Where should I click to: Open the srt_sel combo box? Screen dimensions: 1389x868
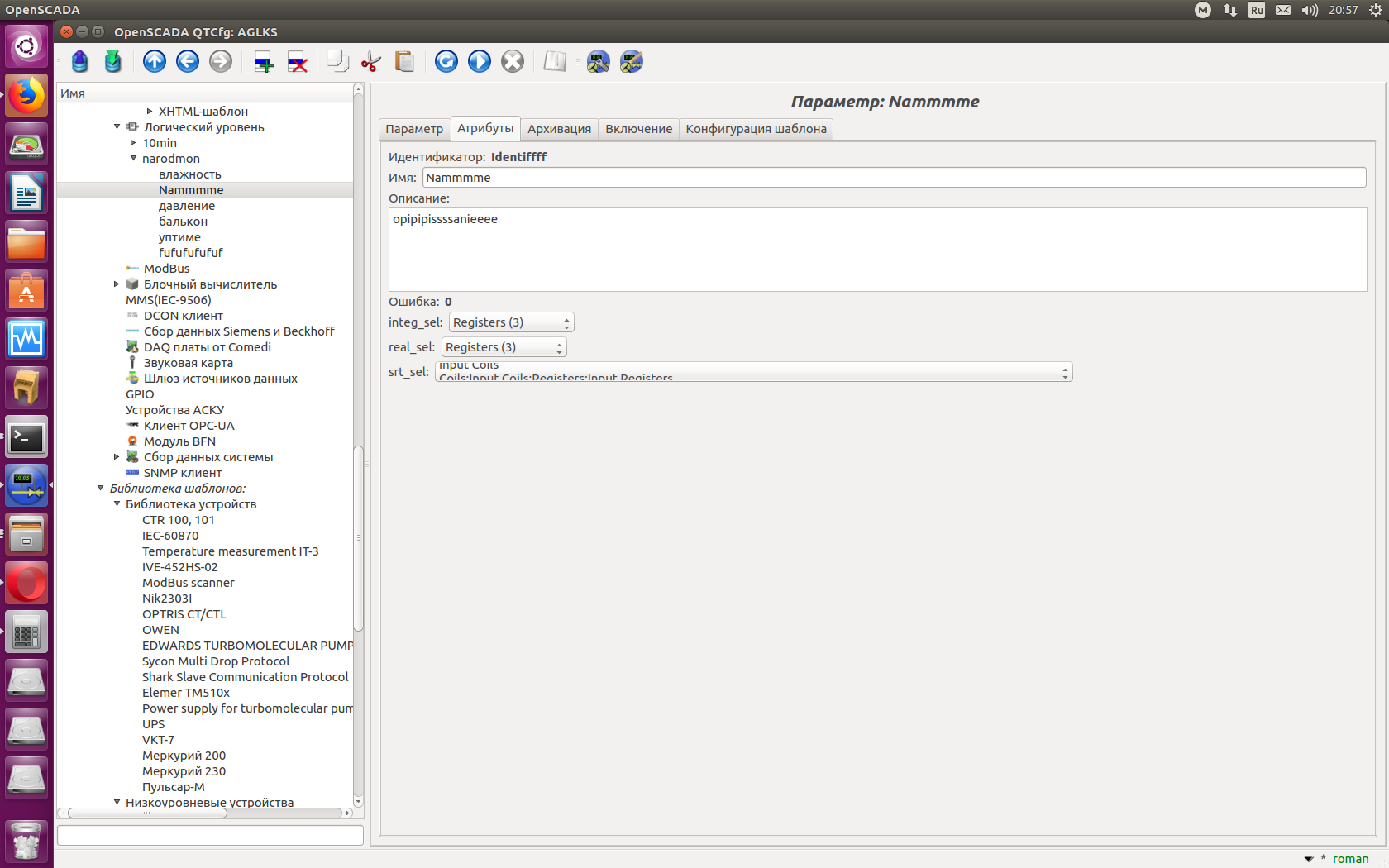coord(753,372)
